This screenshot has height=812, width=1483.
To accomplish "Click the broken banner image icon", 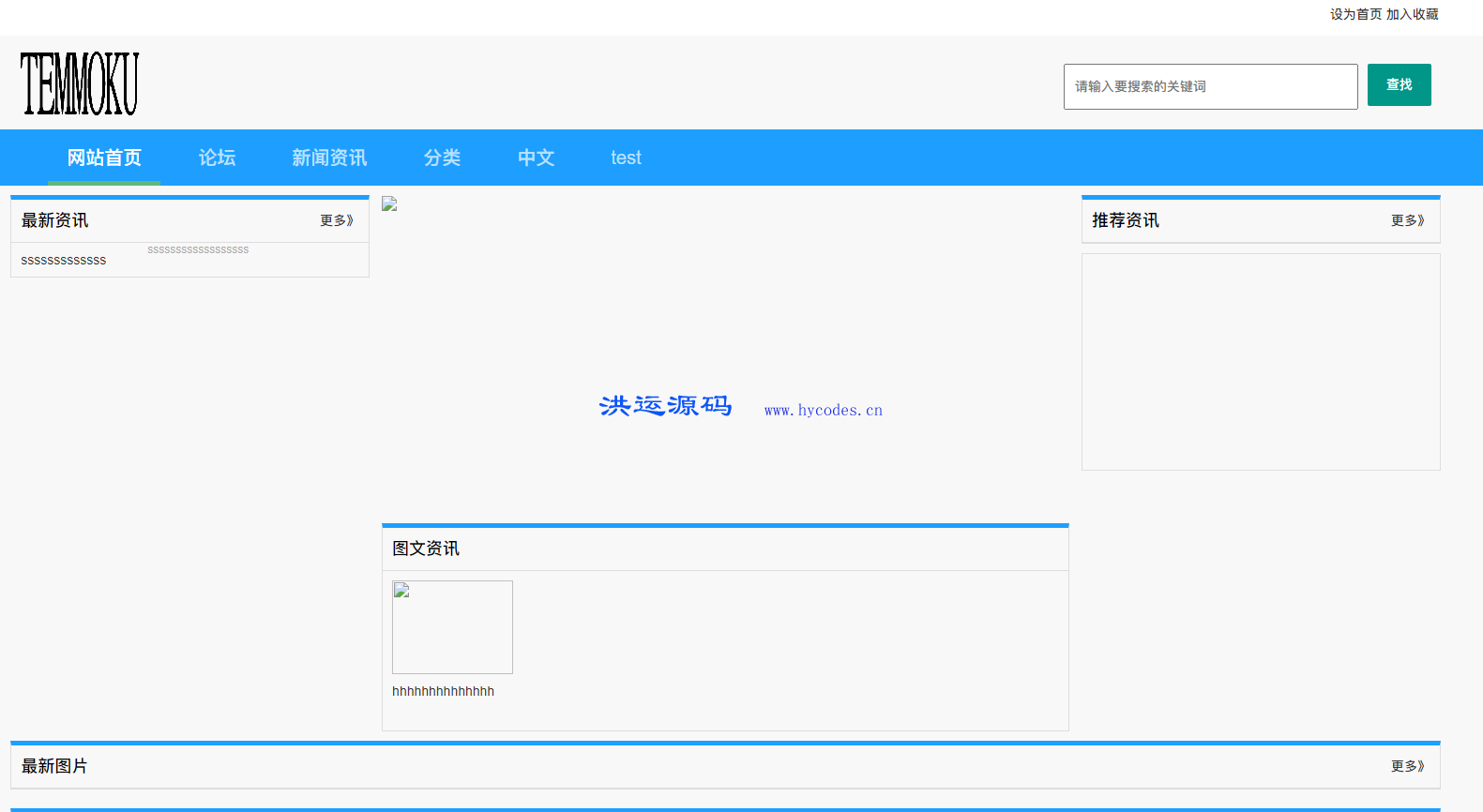I will [x=389, y=203].
